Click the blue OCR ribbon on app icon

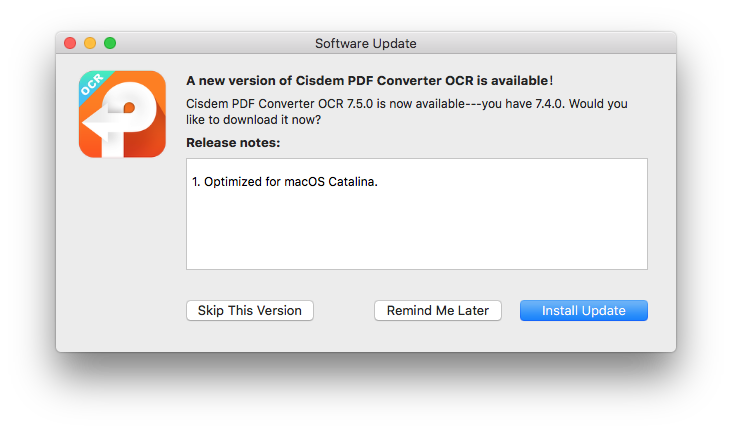coord(92,87)
